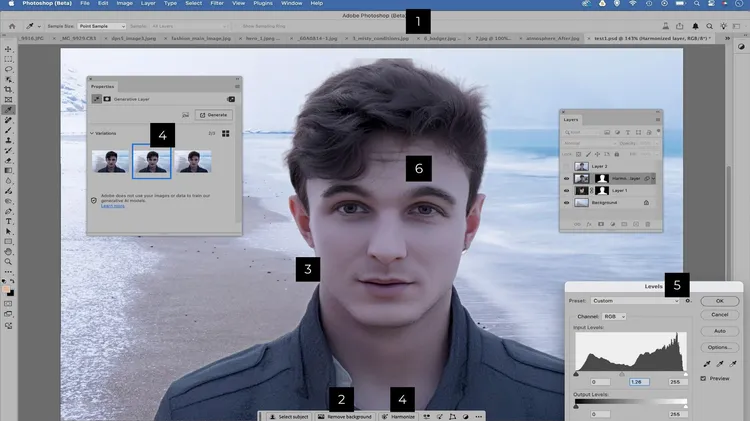Hide the Harmonized layer eye
The width and height of the screenshot is (750, 421).
(x=566, y=178)
